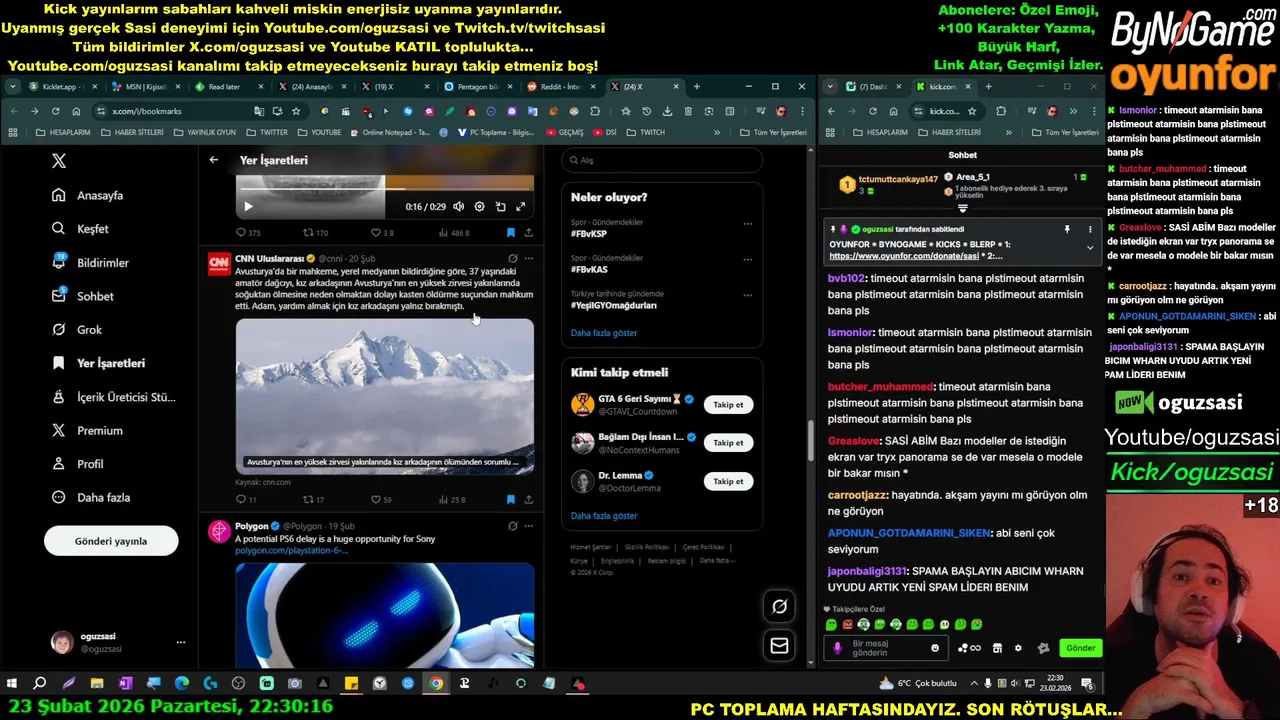The height and width of the screenshot is (720, 1280).
Task: Go back from Yer İşaretleri page
Action: coord(213,160)
